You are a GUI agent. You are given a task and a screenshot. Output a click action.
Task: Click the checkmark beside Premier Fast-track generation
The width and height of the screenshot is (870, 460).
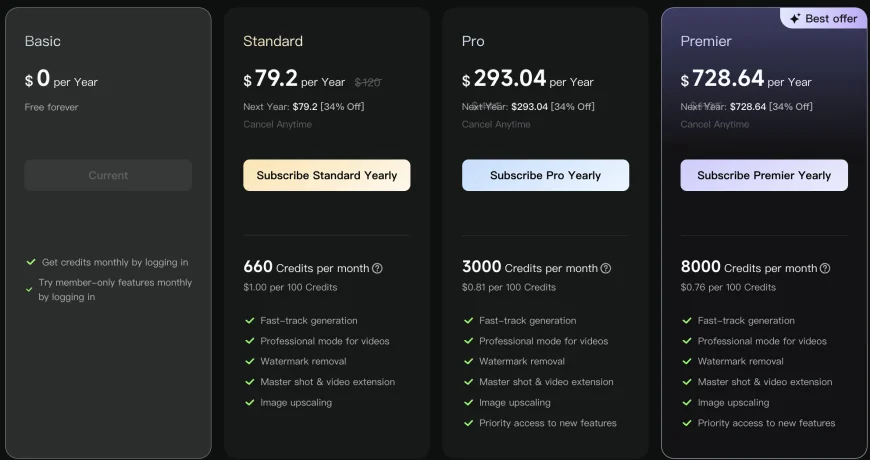point(687,321)
